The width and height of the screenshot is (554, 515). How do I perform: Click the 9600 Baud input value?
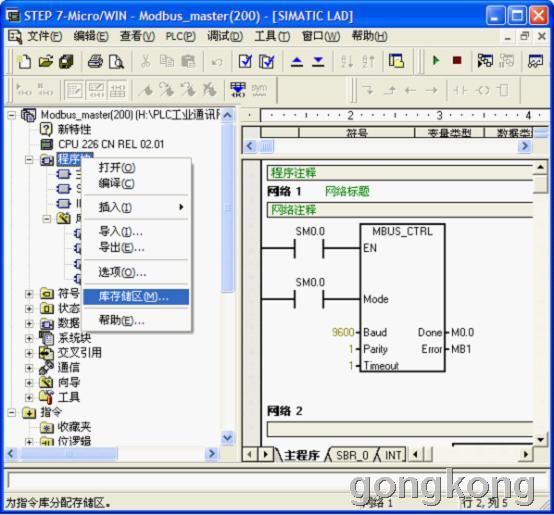coord(343,332)
